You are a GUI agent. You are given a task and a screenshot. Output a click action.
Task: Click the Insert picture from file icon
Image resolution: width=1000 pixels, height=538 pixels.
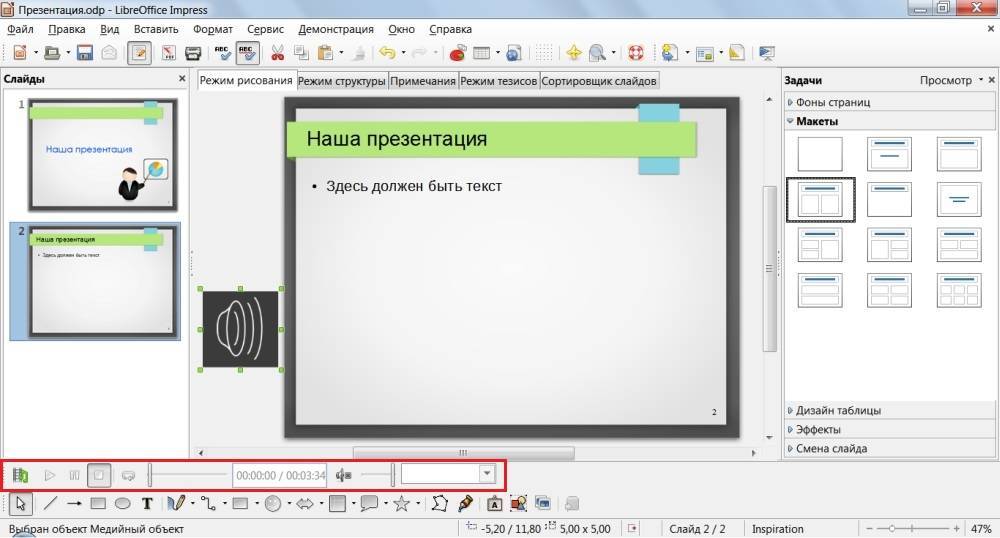click(x=518, y=504)
